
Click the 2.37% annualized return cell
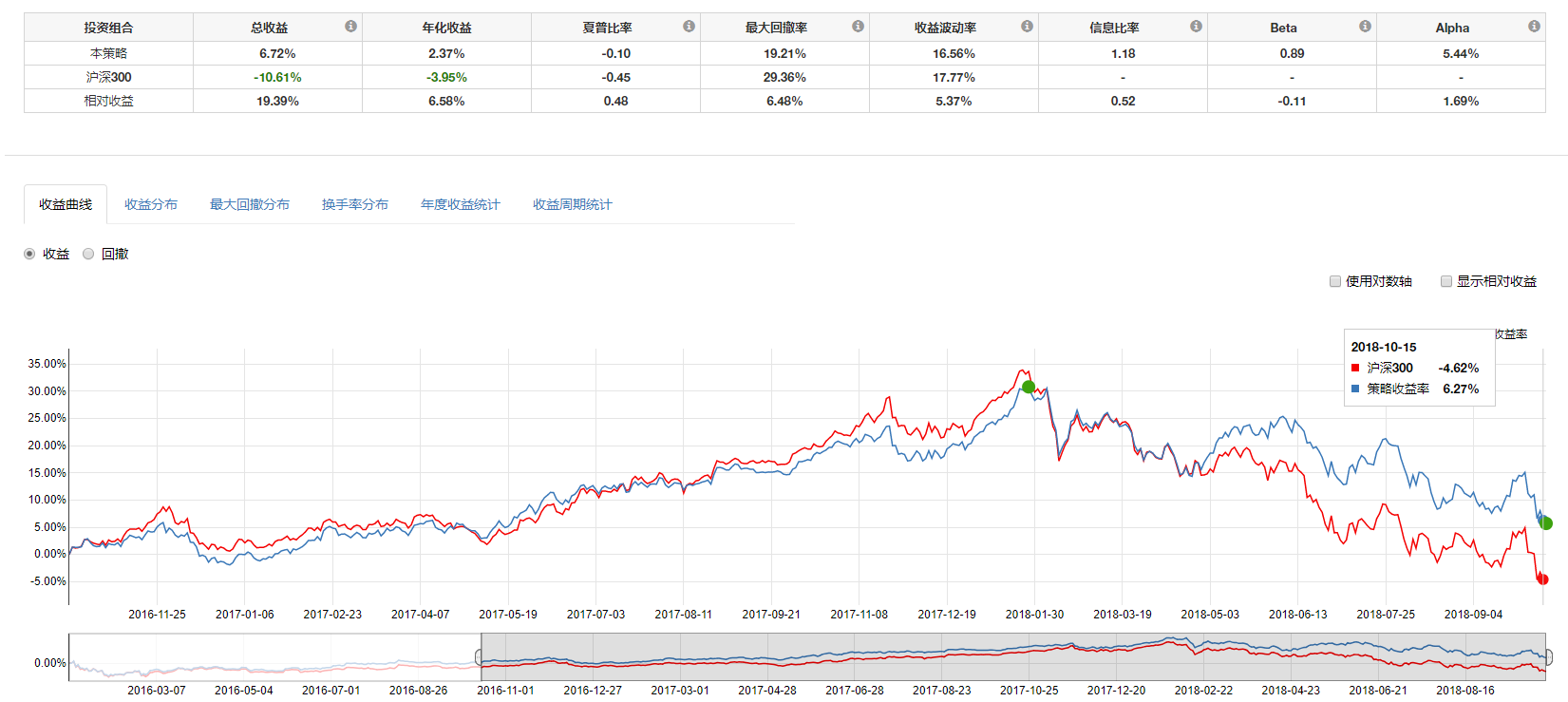pos(446,53)
